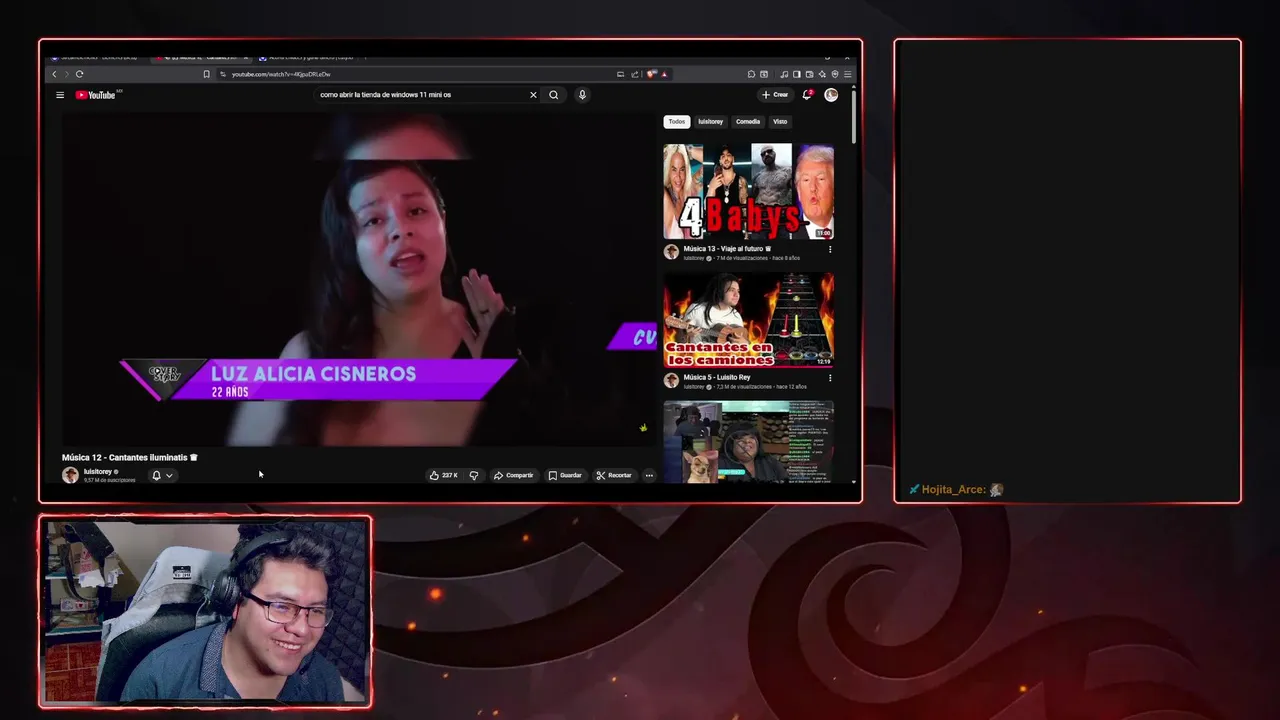The height and width of the screenshot is (720, 1280).
Task: Open options menu for Música 13 video
Action: click(829, 249)
